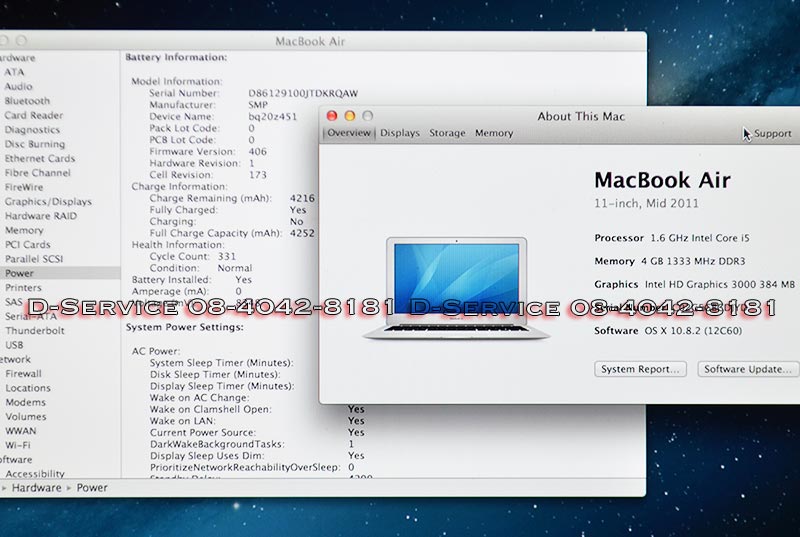Switch to the Memory tab
This screenshot has width=800, height=537.
click(x=494, y=133)
